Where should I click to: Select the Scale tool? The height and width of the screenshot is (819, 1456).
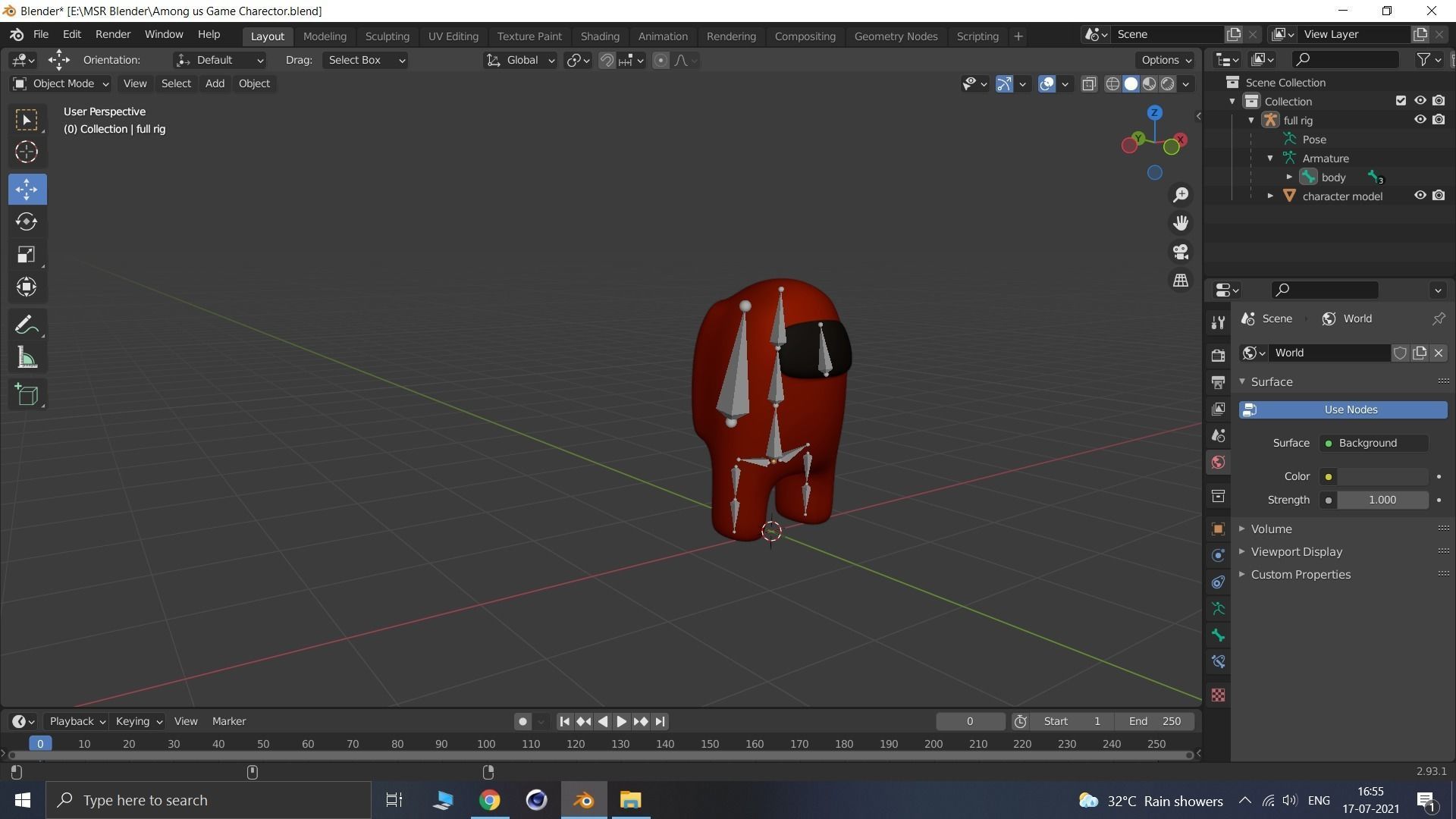[27, 254]
